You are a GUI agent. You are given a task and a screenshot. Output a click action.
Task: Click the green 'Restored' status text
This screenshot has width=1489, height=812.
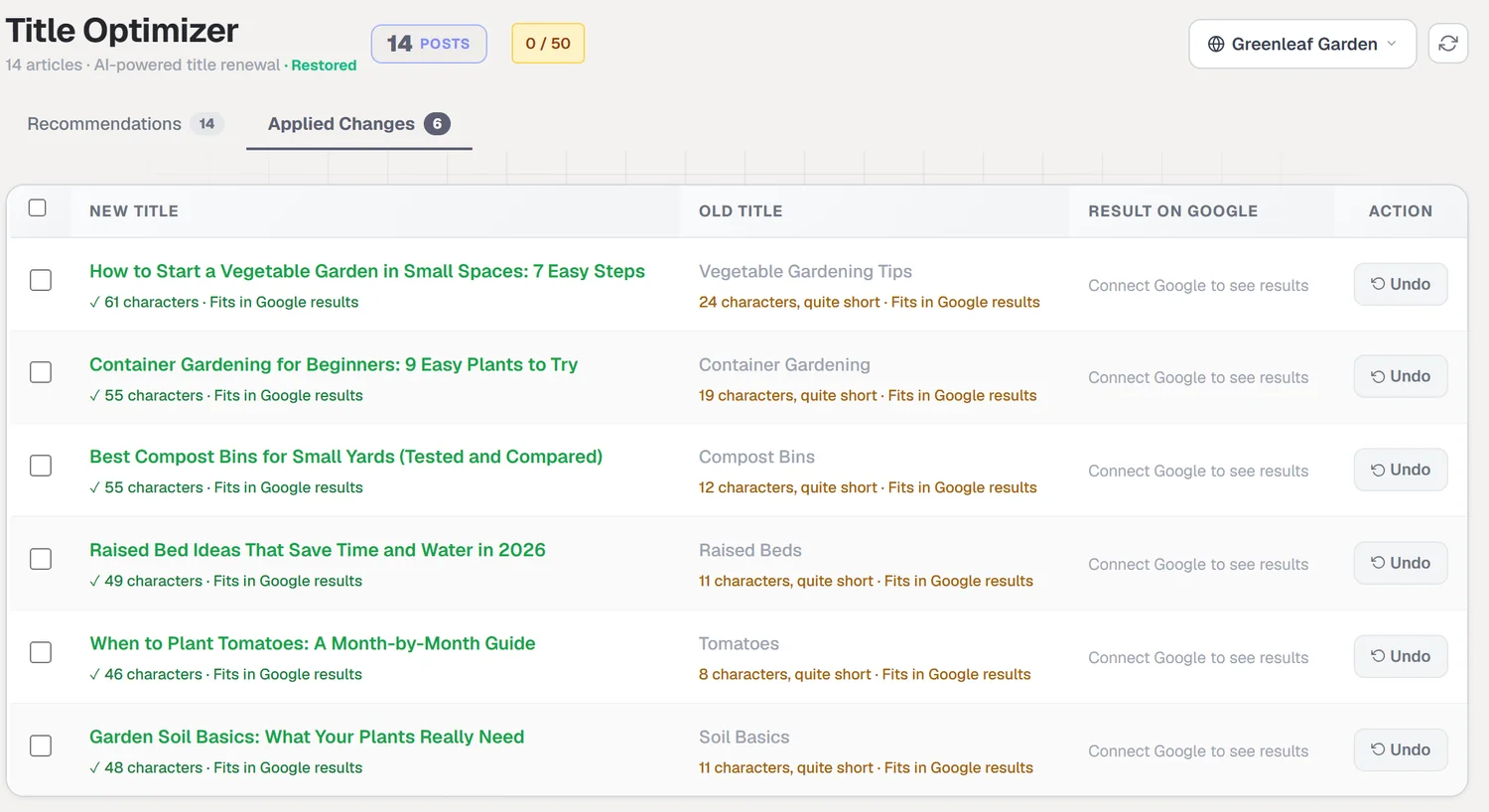point(324,65)
